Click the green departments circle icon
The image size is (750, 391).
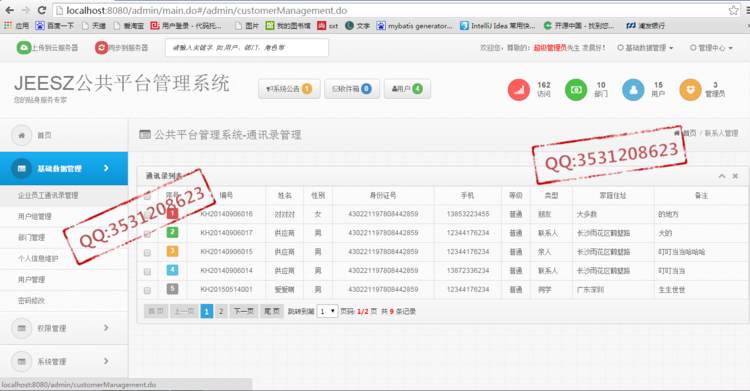click(x=576, y=89)
